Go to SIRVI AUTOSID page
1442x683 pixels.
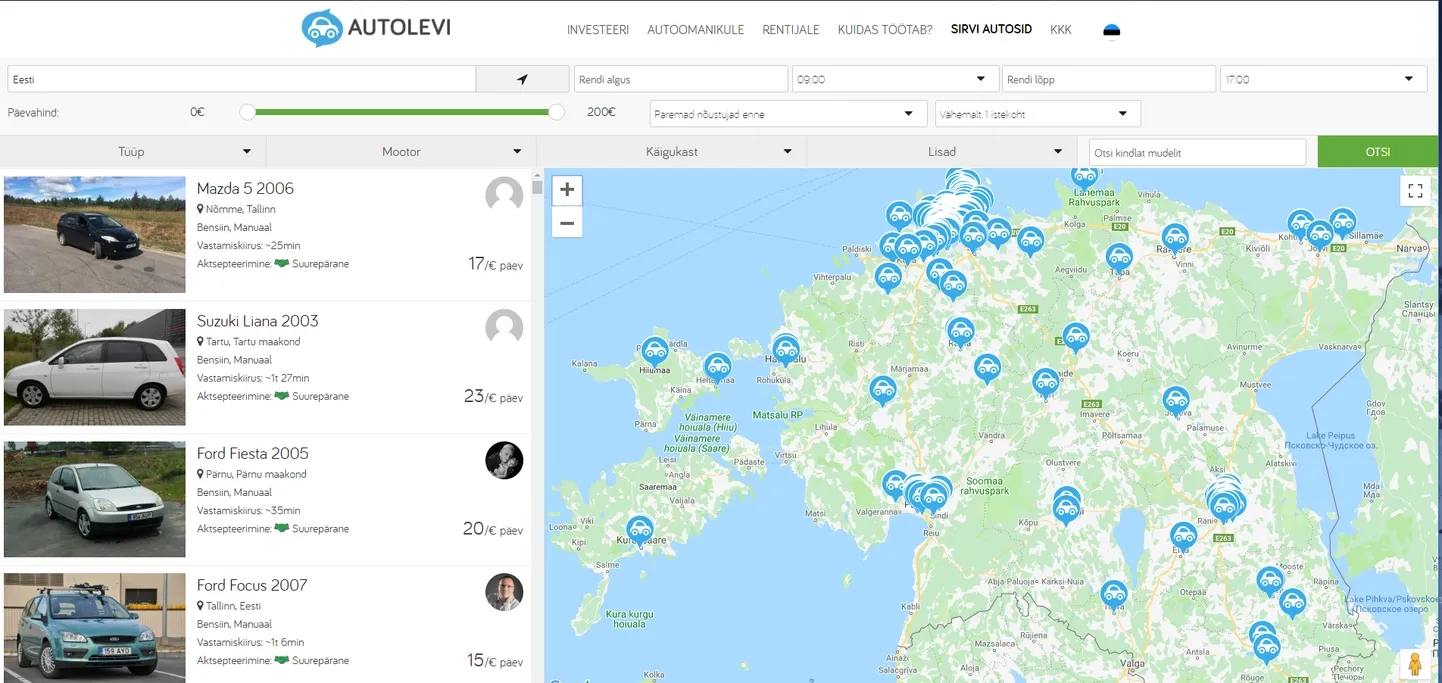[991, 30]
